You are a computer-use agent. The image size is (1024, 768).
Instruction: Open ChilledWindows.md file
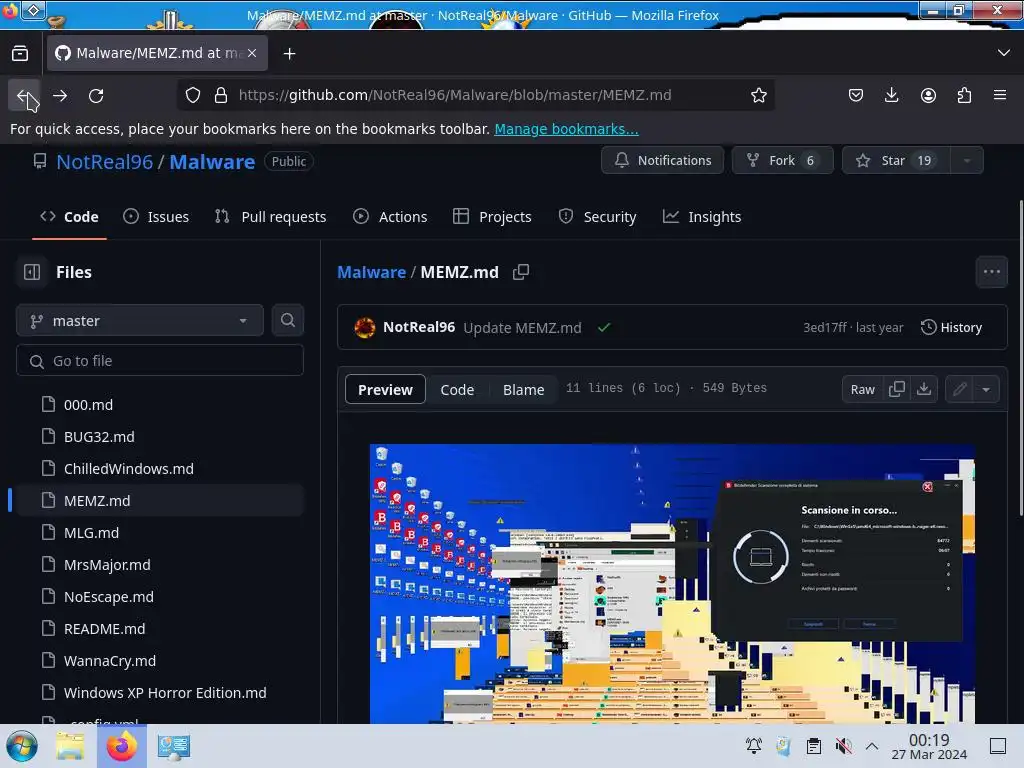[x=129, y=469]
